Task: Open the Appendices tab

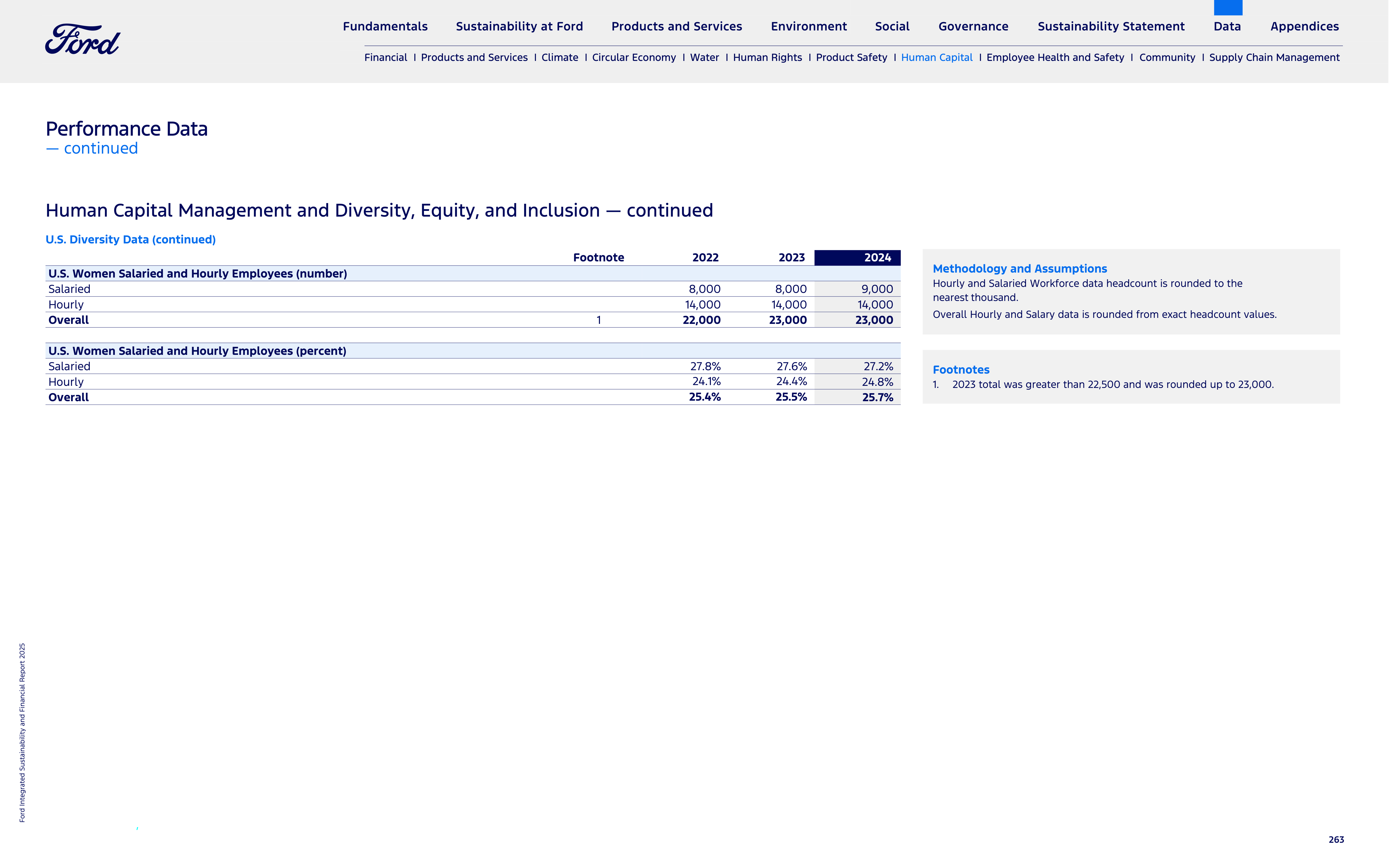Action: [1305, 26]
